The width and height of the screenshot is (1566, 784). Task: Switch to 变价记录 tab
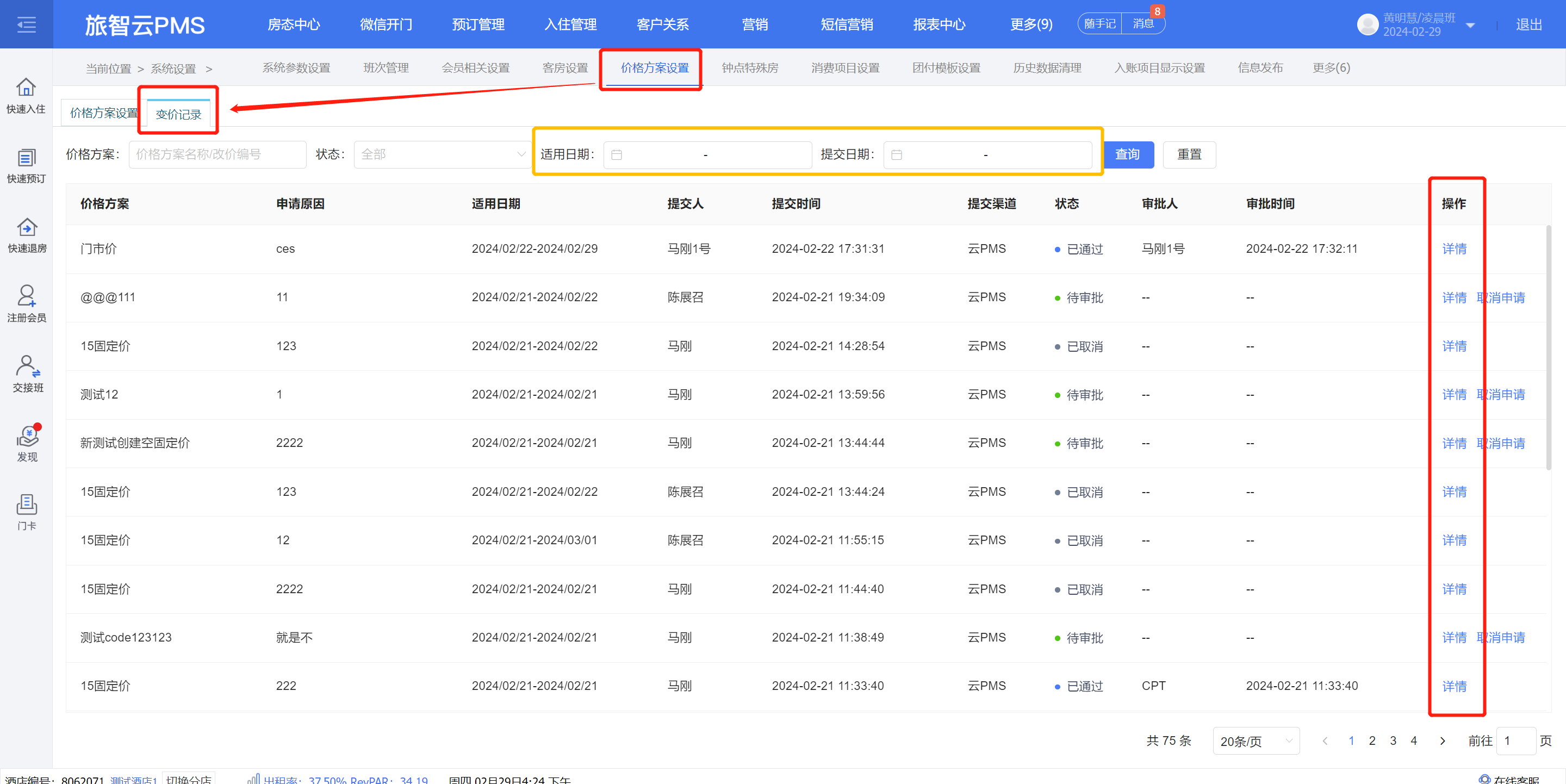pos(178,114)
